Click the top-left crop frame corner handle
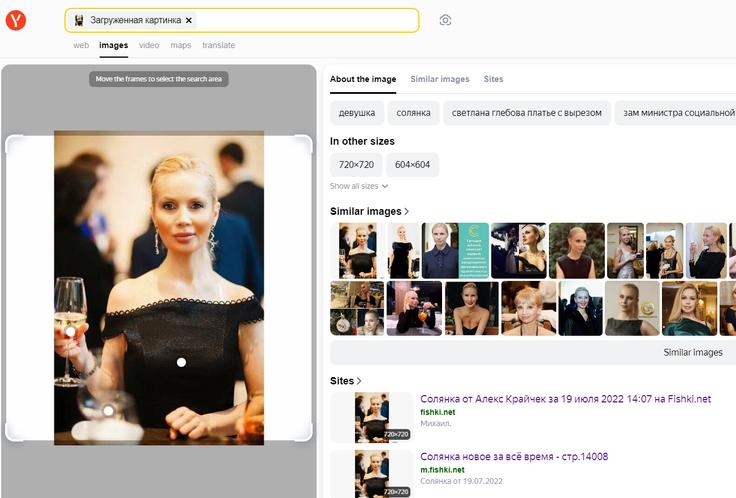 click(12, 142)
